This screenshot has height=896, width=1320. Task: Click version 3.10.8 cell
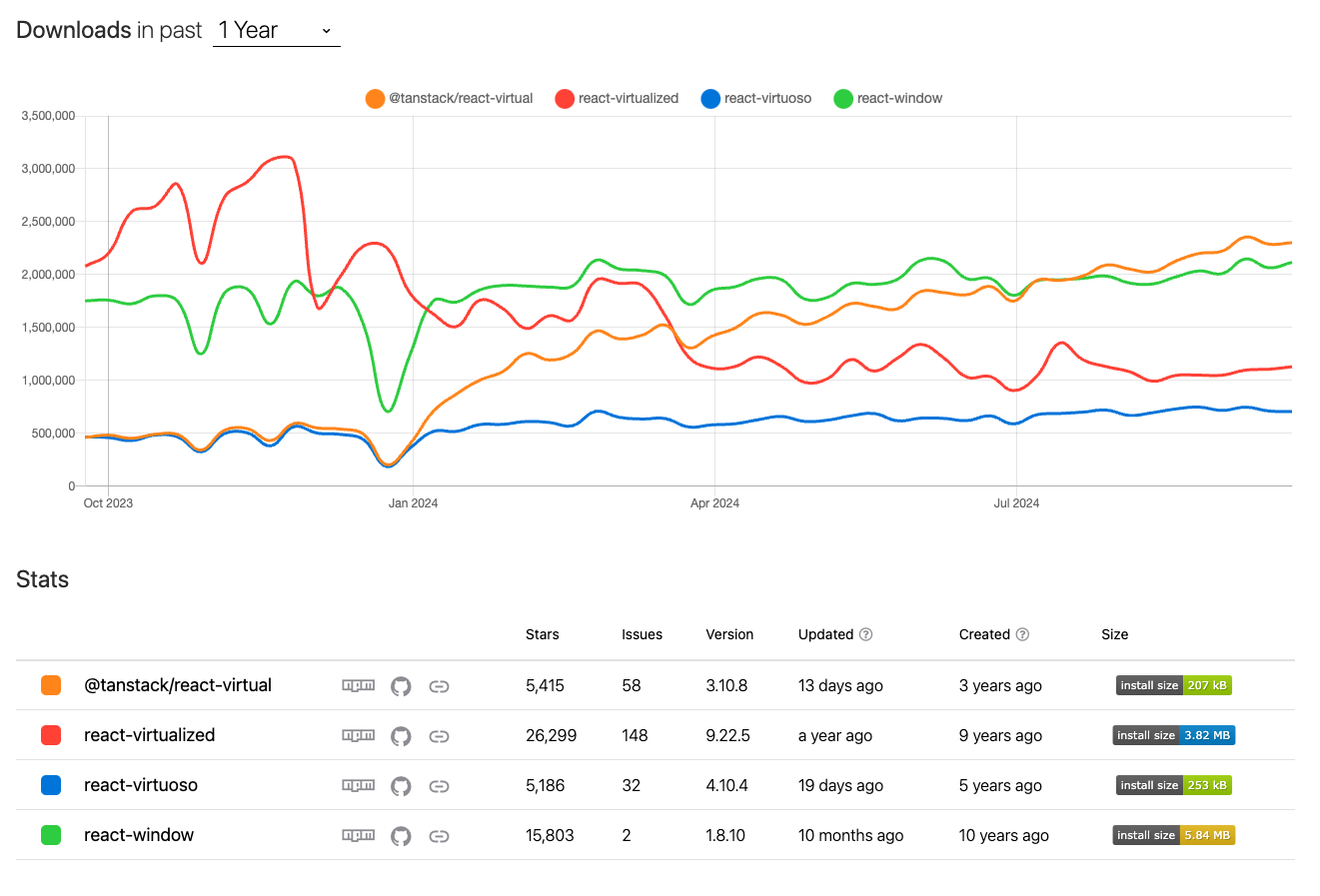click(726, 685)
